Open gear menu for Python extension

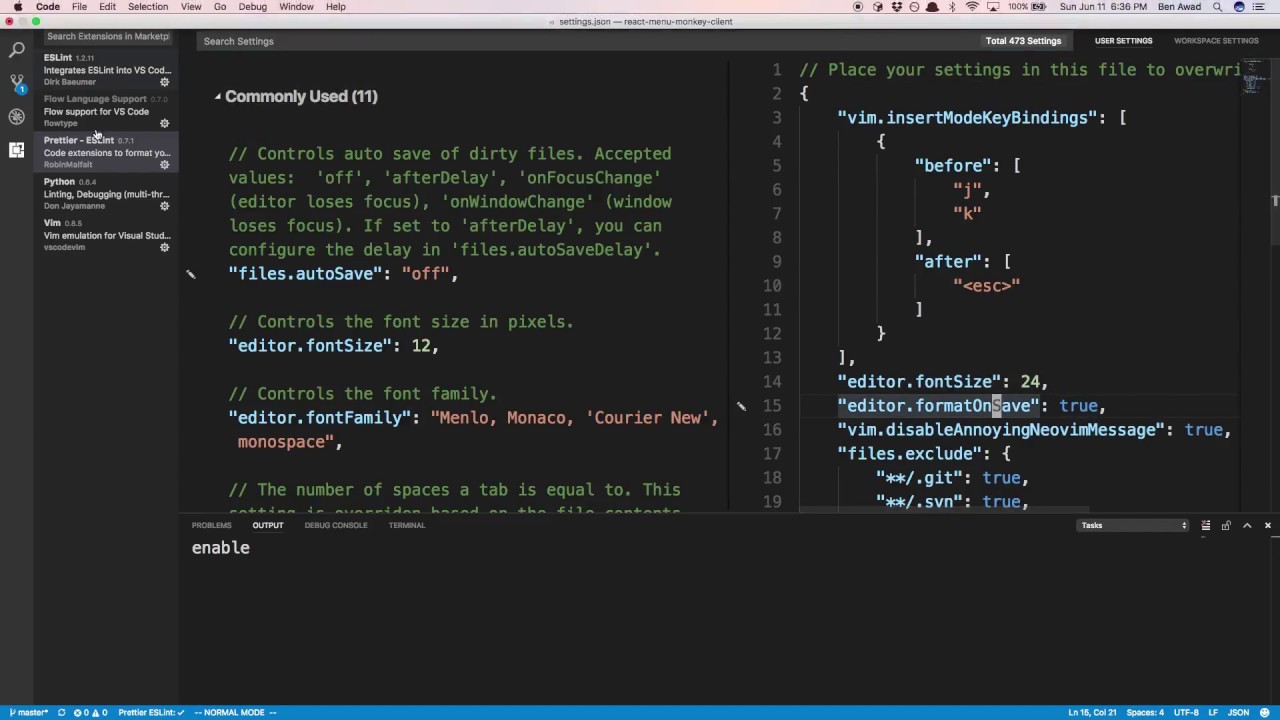165,206
